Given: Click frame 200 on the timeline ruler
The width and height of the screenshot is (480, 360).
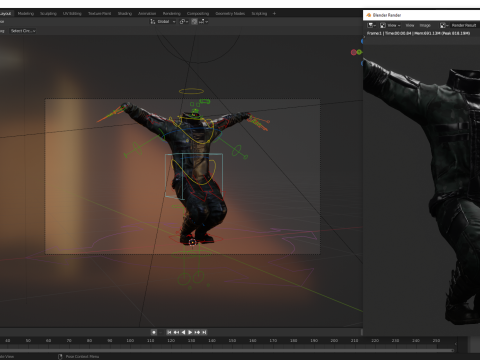Looking at the screenshot, I should tap(334, 341).
